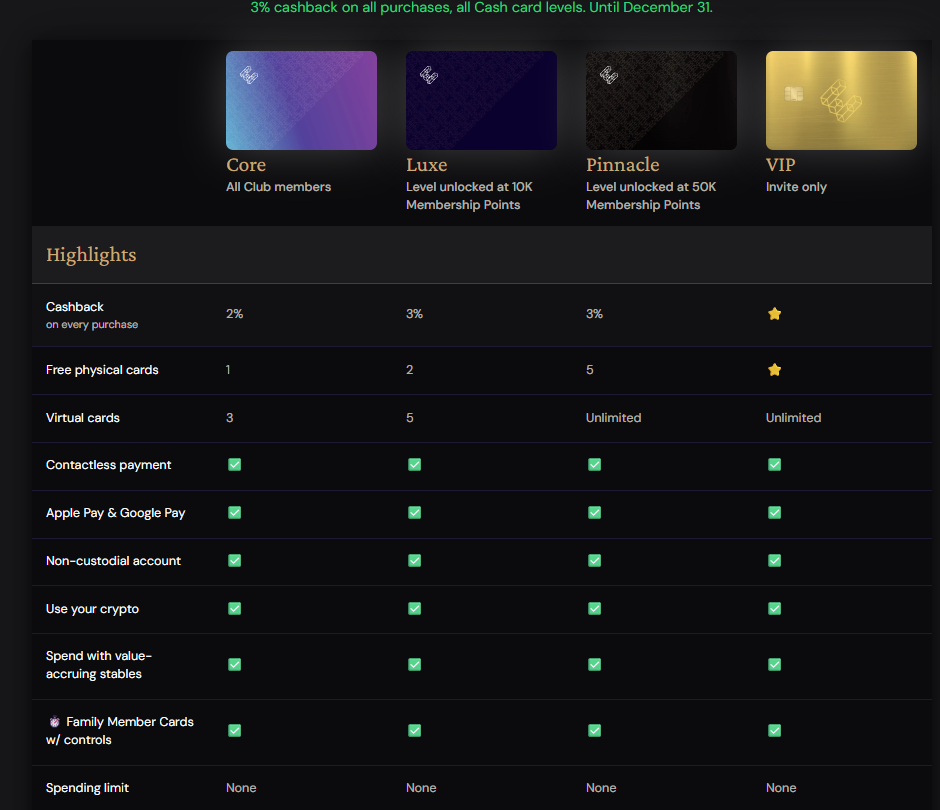Image resolution: width=940 pixels, height=810 pixels.
Task: Click the Spending limit row label
Action: point(88,788)
